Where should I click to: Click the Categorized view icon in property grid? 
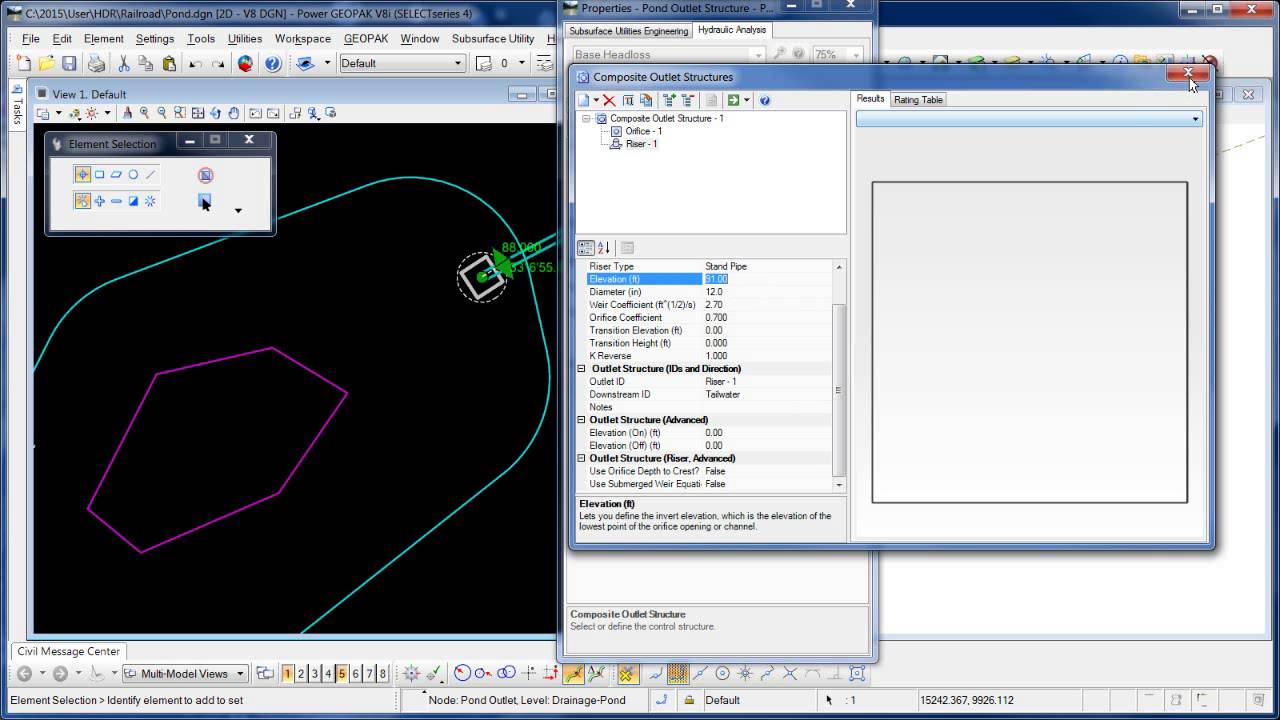click(586, 248)
